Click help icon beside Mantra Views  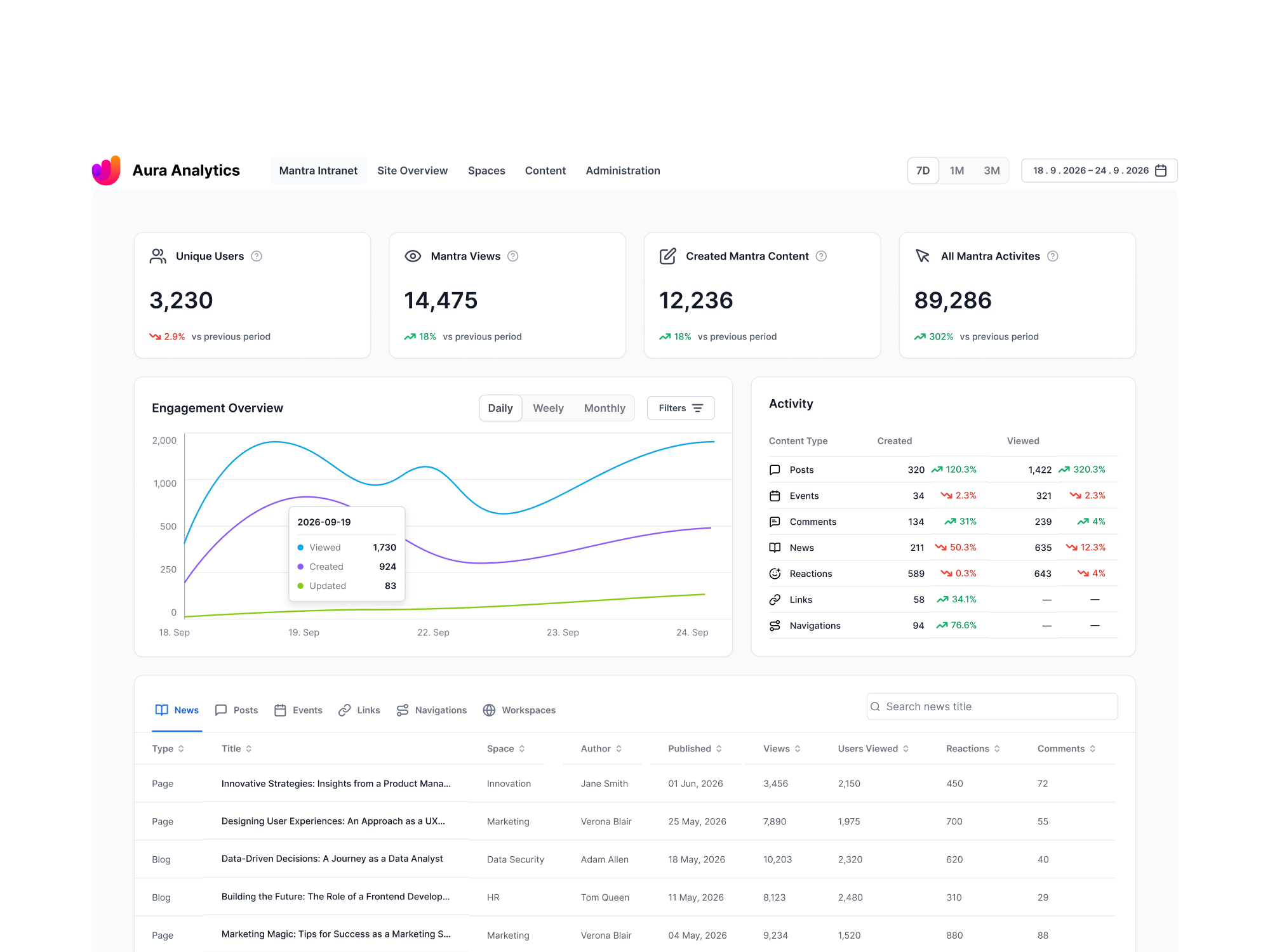(513, 256)
